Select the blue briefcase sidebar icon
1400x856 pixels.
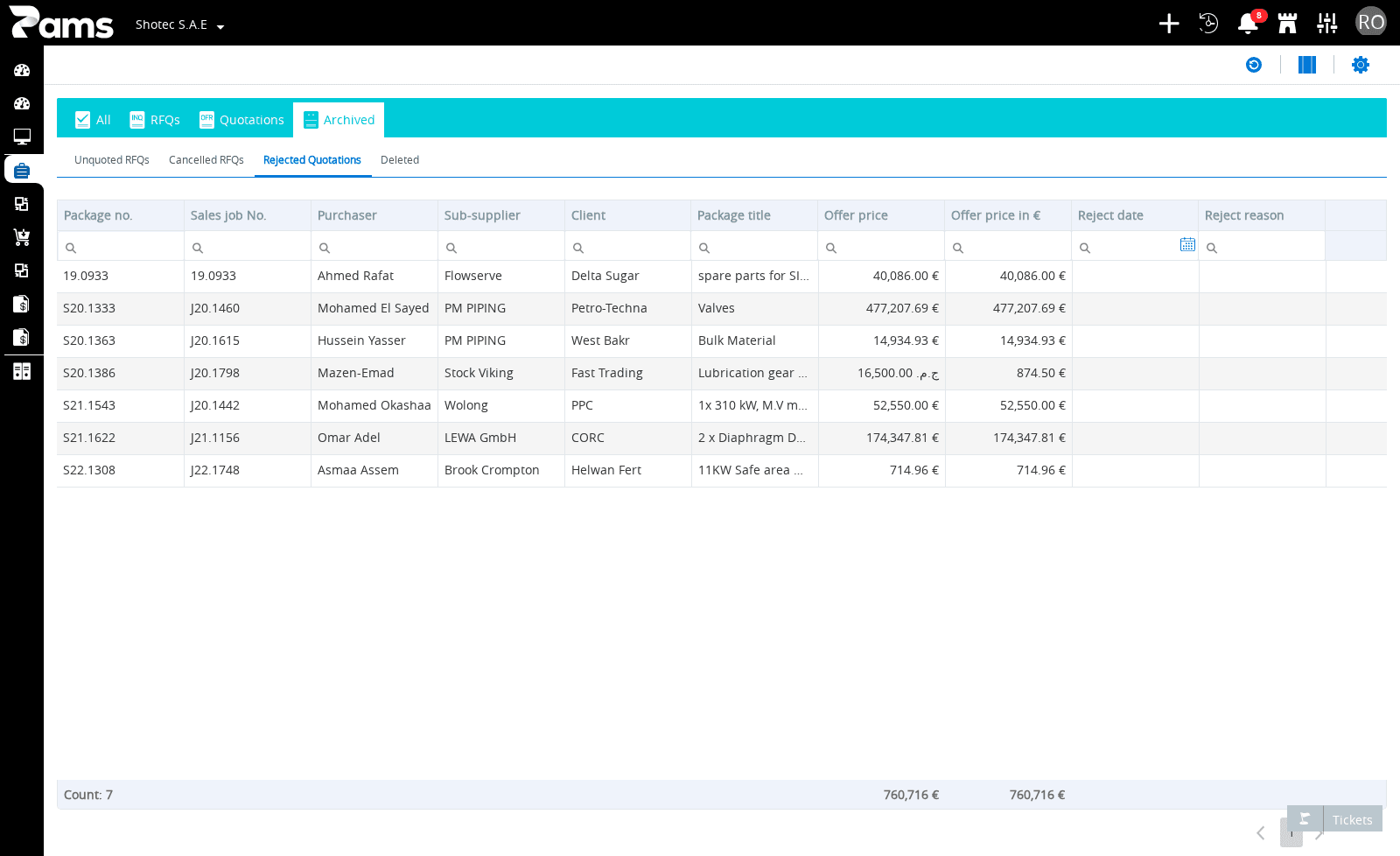point(22,170)
